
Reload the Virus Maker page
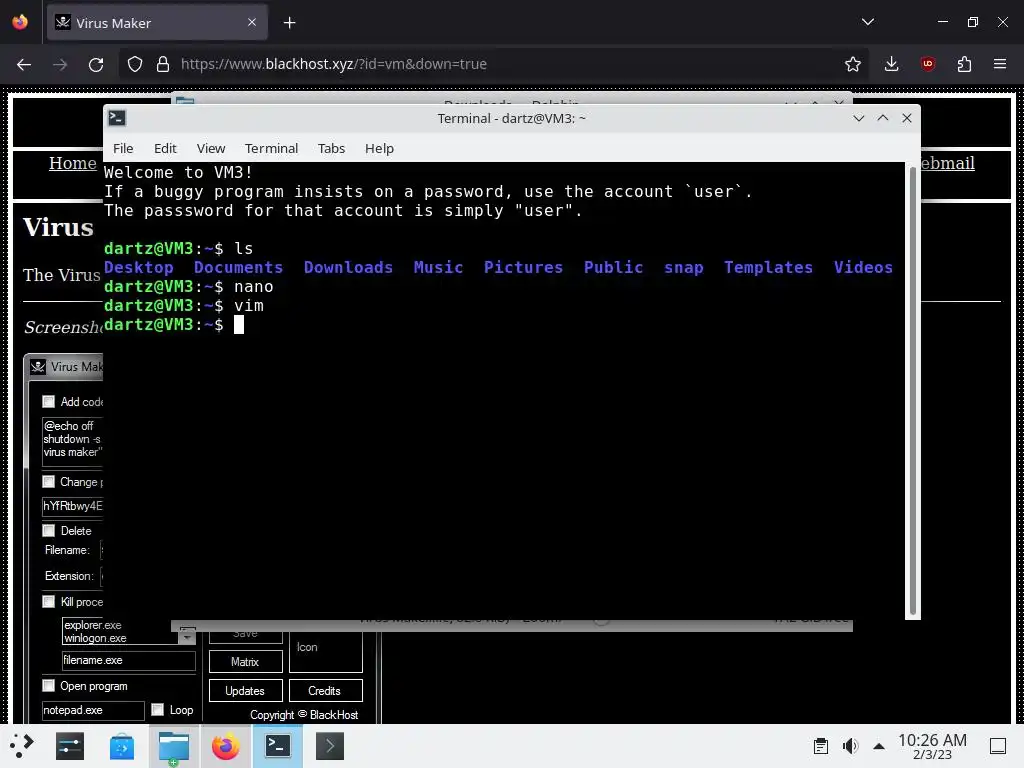point(96,64)
